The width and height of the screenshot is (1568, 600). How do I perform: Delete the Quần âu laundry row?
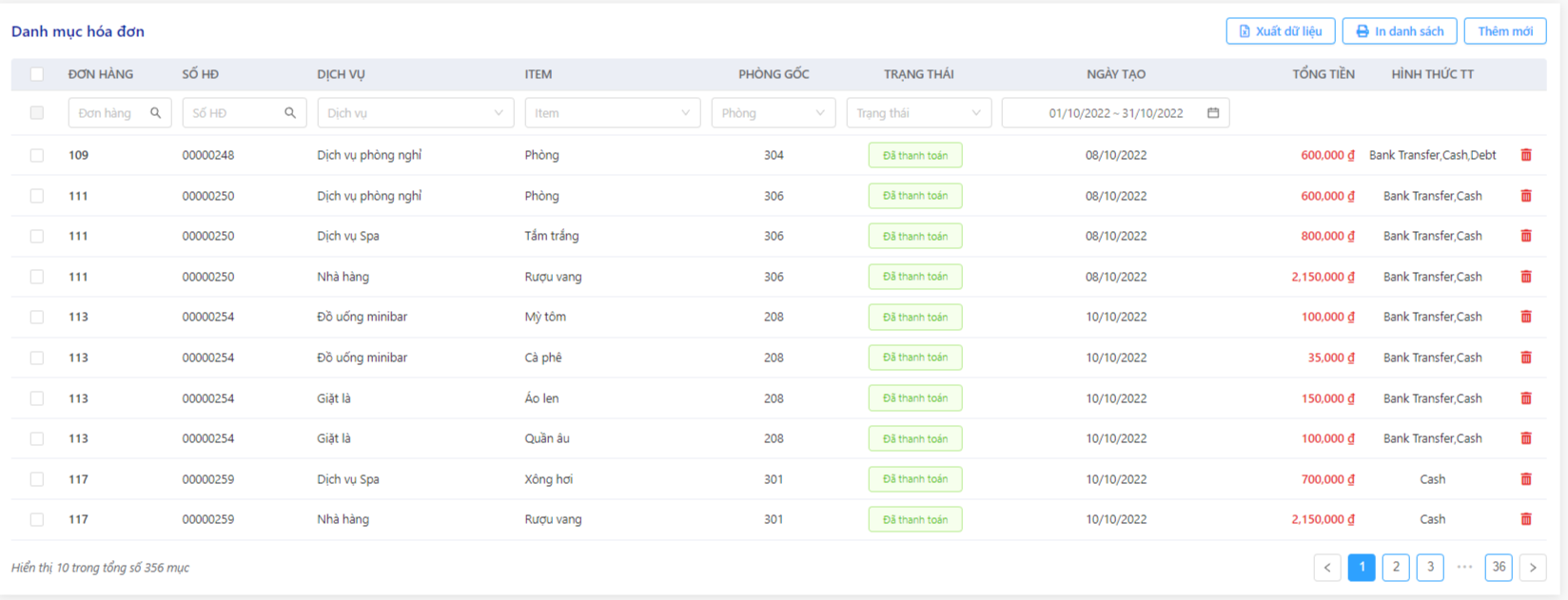(1526, 438)
